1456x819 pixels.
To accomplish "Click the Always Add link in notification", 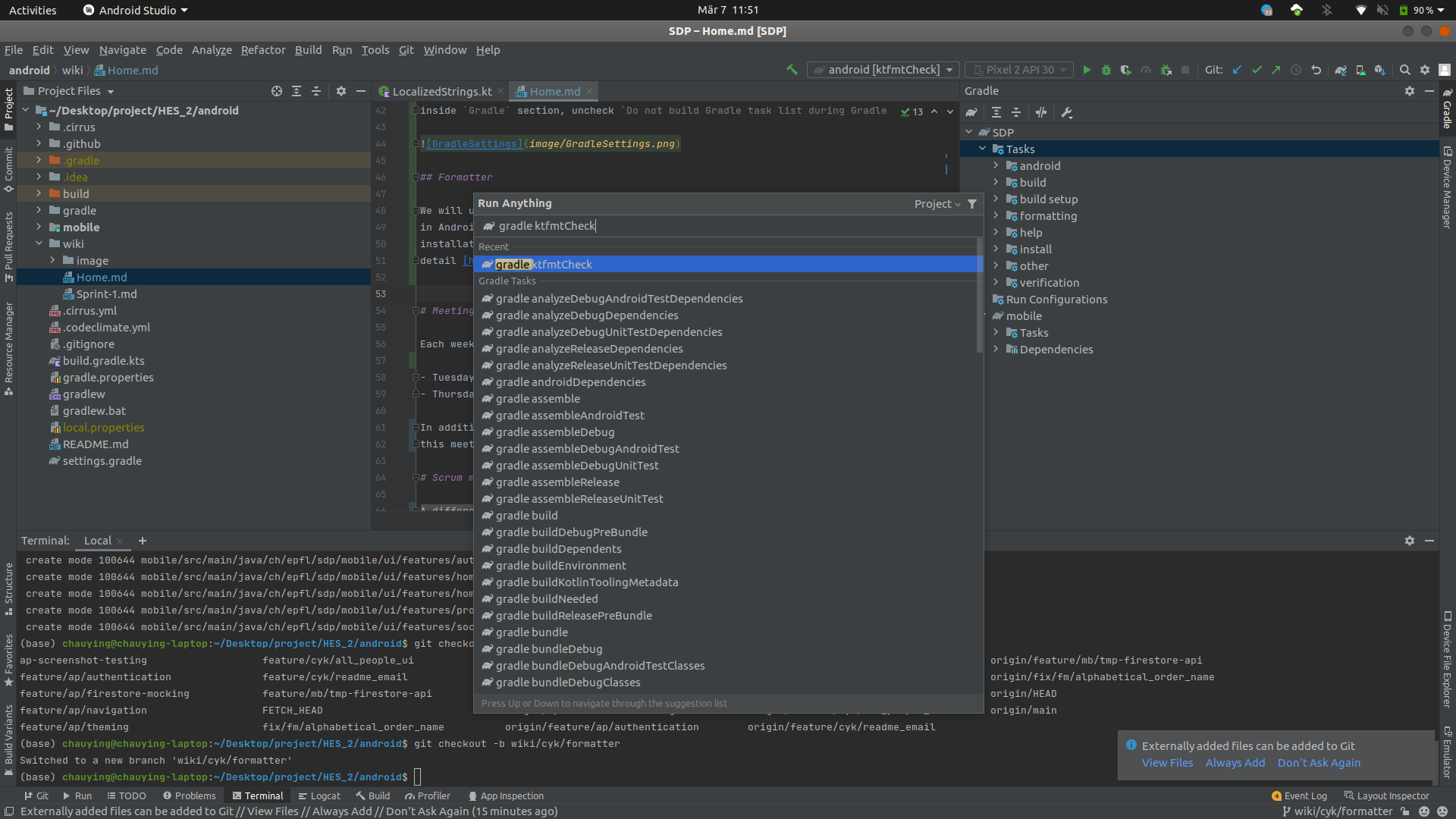I will pyautogui.click(x=1235, y=763).
